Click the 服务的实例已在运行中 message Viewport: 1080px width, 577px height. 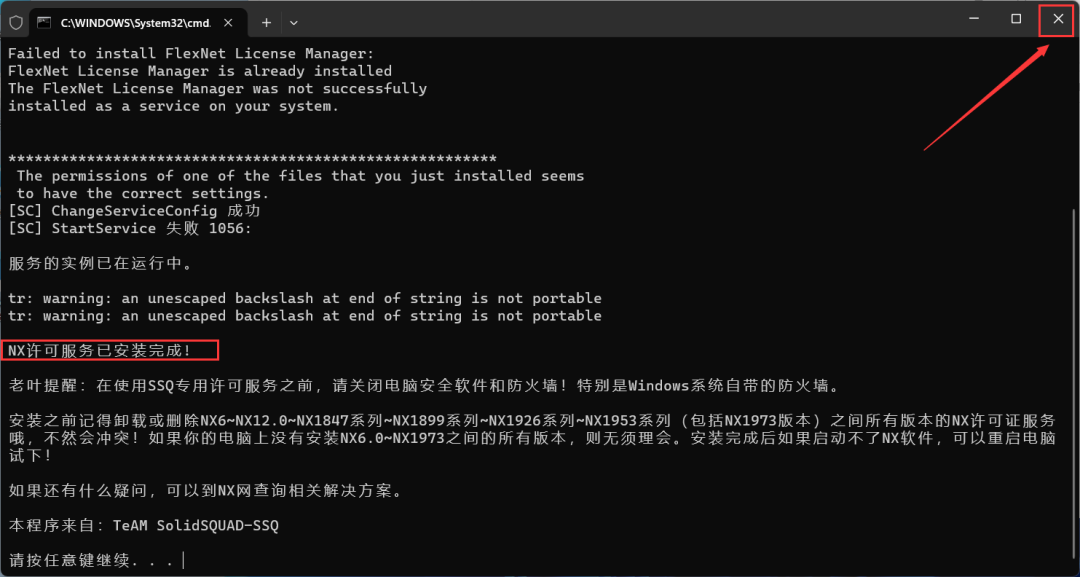click(100, 263)
